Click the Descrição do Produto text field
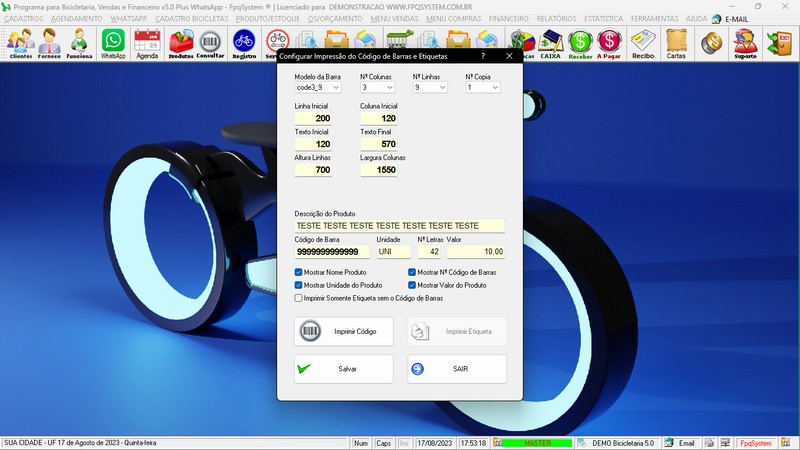 click(x=399, y=226)
